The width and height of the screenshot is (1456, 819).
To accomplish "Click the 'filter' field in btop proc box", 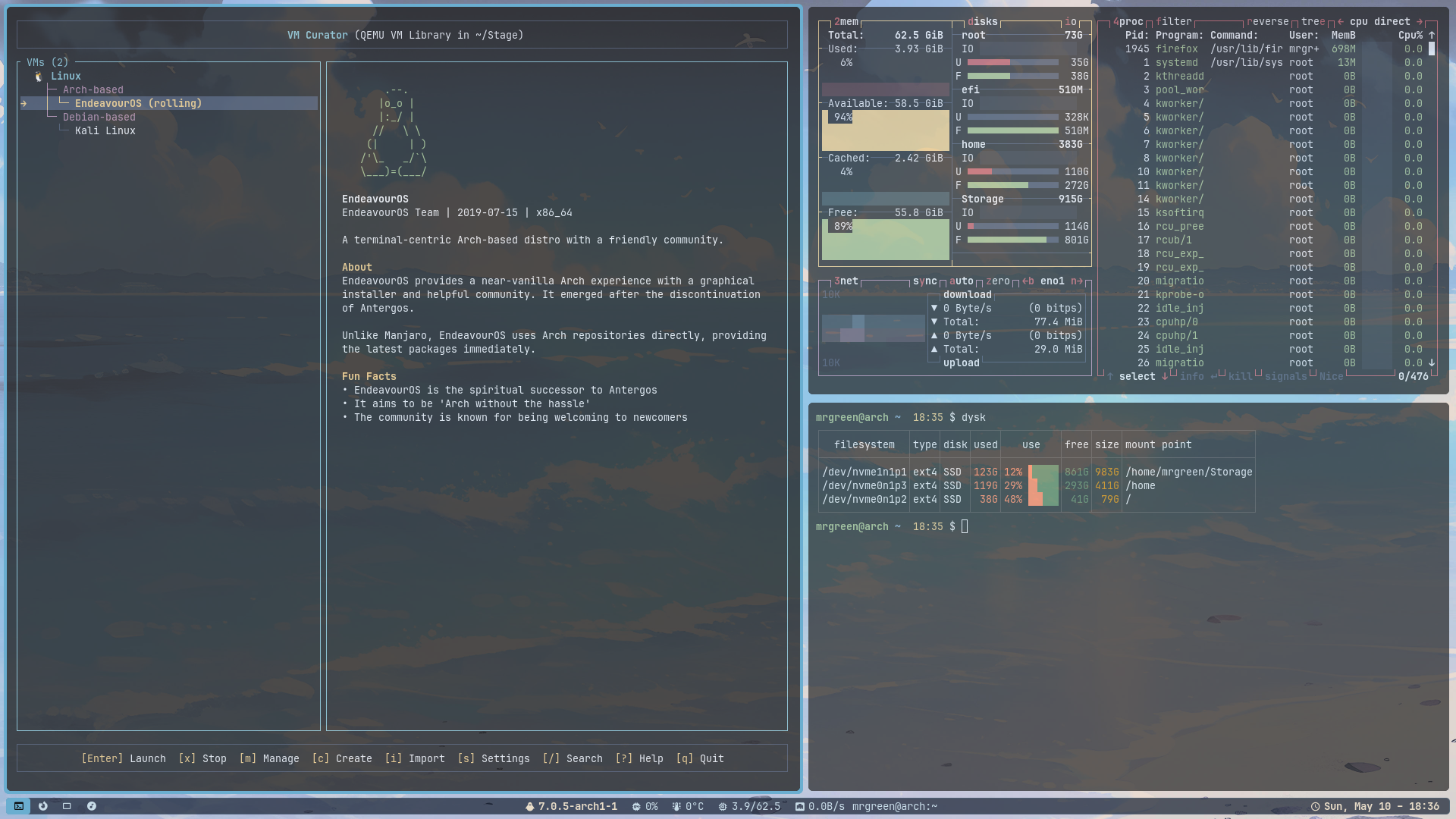I will pyautogui.click(x=1174, y=21).
